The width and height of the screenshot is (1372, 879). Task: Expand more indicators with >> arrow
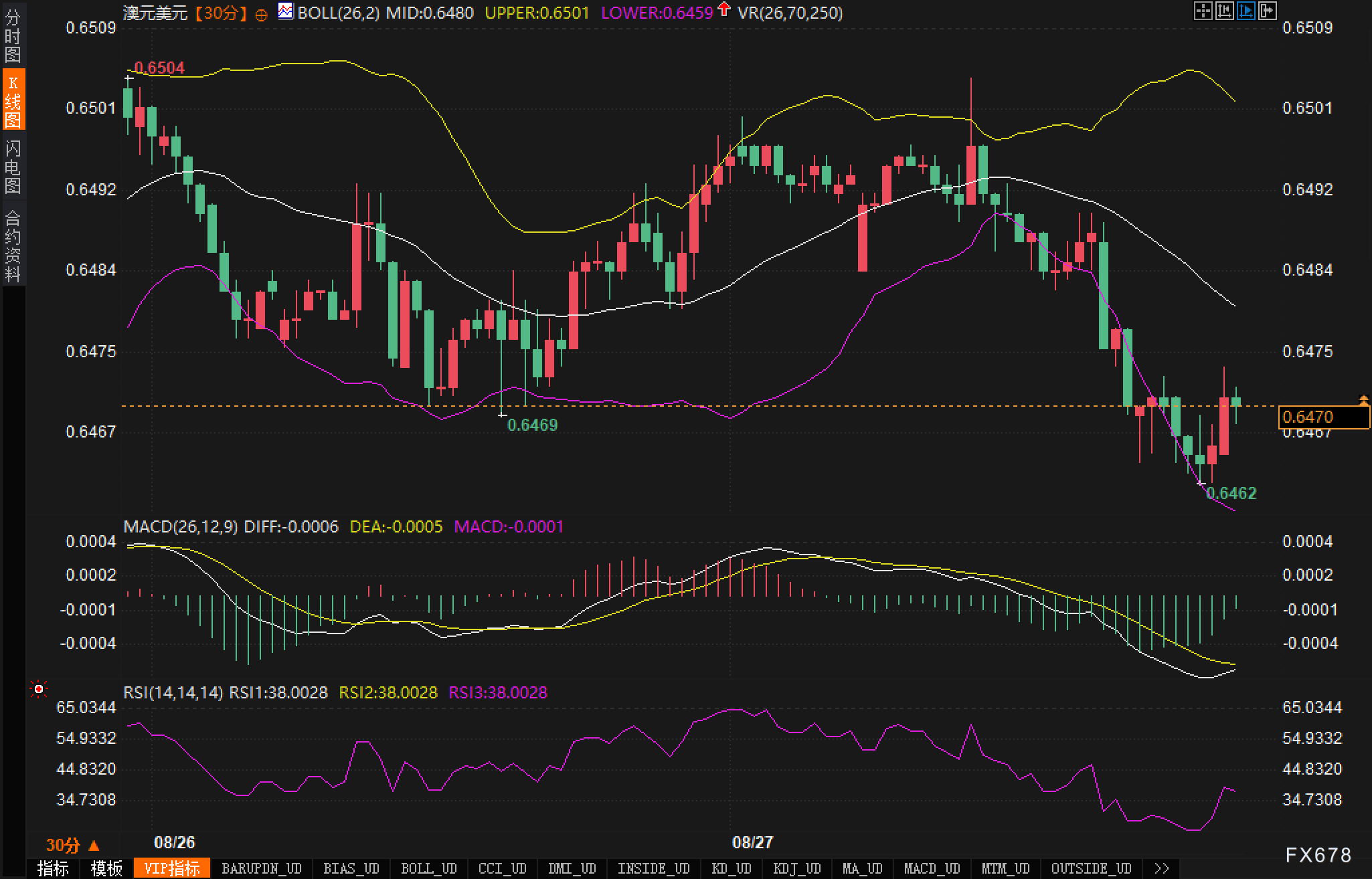1162,868
